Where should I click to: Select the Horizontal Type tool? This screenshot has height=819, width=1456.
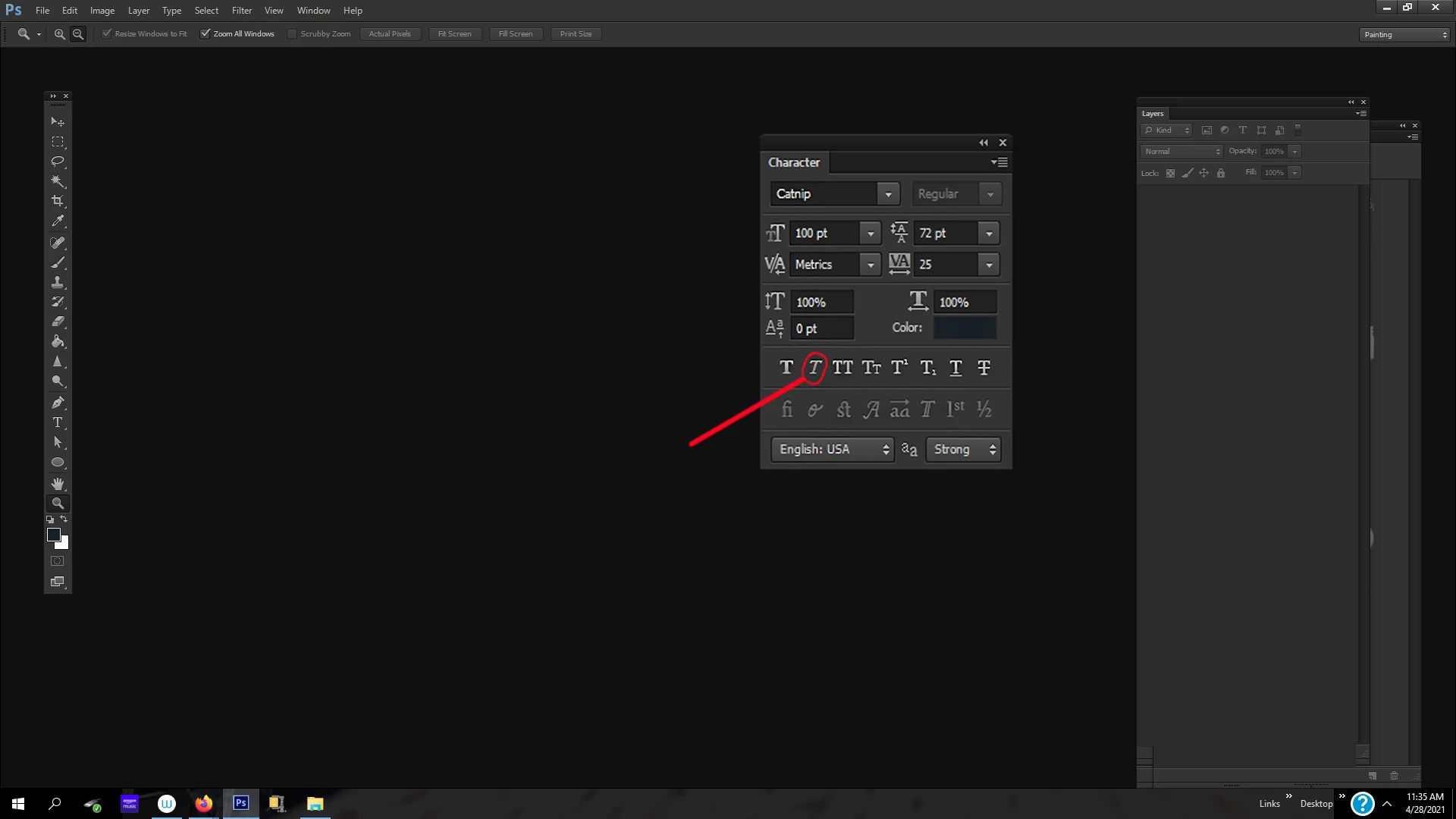58,422
